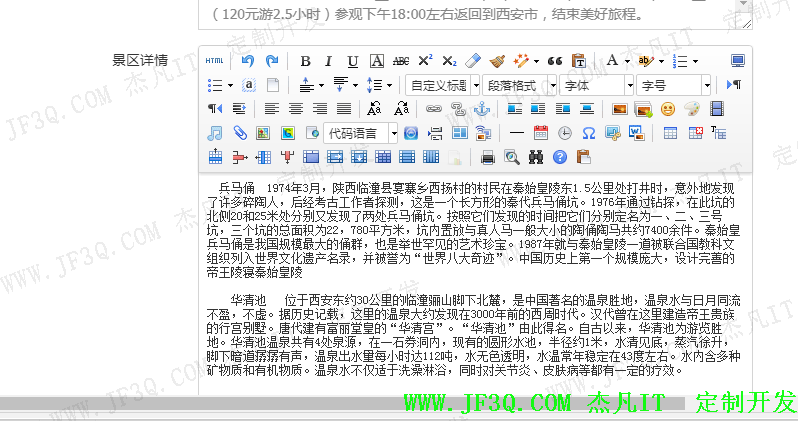Insert music with the note icon
The width and height of the screenshot is (798, 421).
[214, 133]
